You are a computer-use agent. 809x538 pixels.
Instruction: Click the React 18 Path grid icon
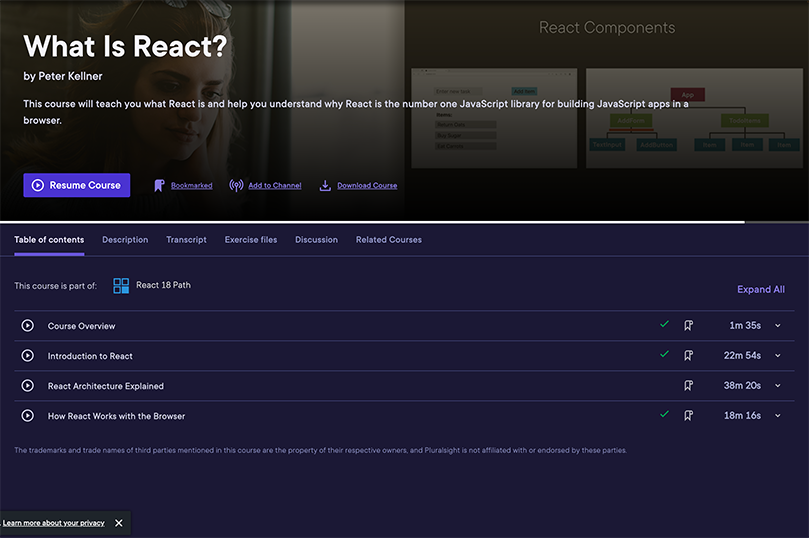121,286
